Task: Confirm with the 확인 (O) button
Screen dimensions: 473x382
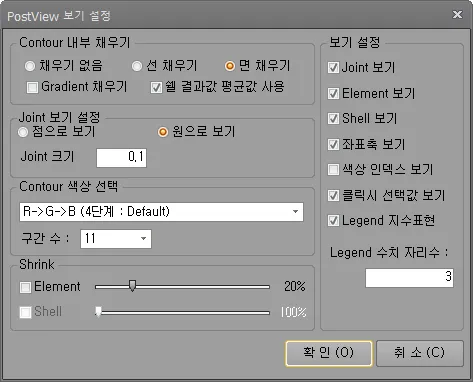Action: pyautogui.click(x=329, y=353)
